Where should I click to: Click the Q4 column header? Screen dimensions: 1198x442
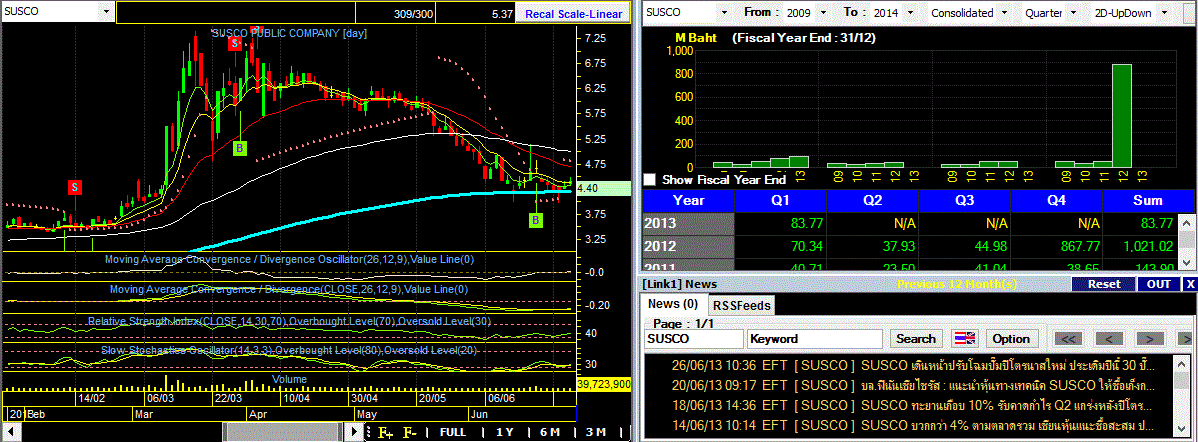pyautogui.click(x=1057, y=201)
